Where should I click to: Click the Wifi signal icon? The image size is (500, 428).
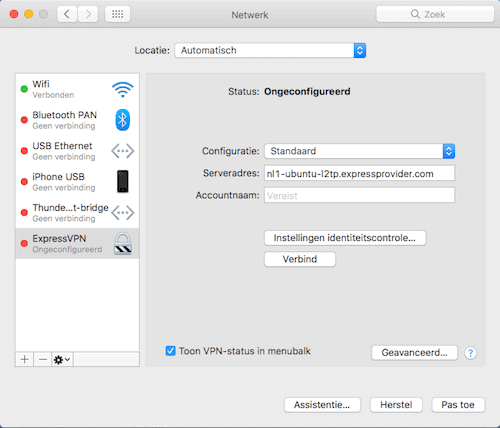[x=123, y=89]
